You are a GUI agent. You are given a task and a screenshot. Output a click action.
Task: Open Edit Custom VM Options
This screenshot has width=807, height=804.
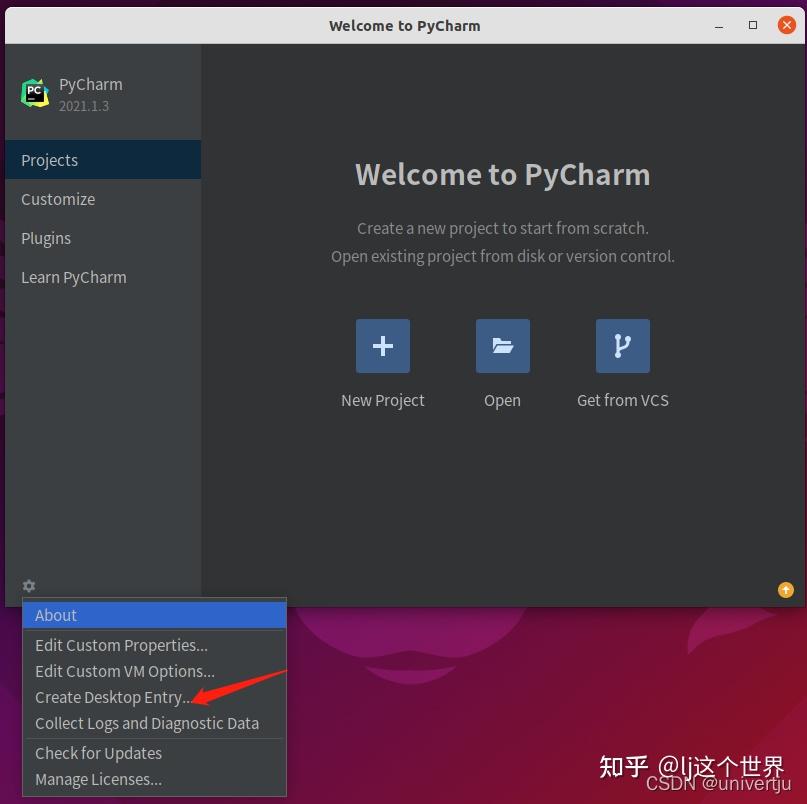(x=124, y=671)
